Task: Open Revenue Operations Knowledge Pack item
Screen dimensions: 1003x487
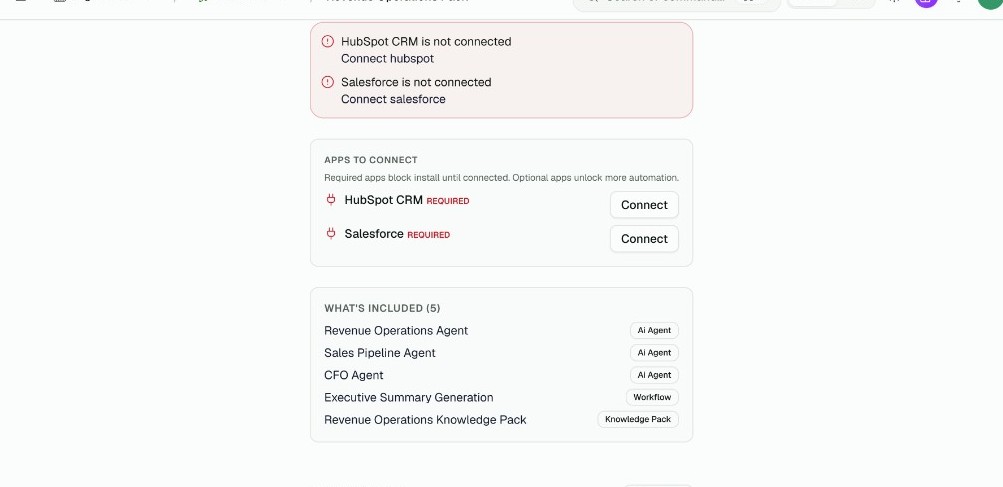Action: (425, 420)
